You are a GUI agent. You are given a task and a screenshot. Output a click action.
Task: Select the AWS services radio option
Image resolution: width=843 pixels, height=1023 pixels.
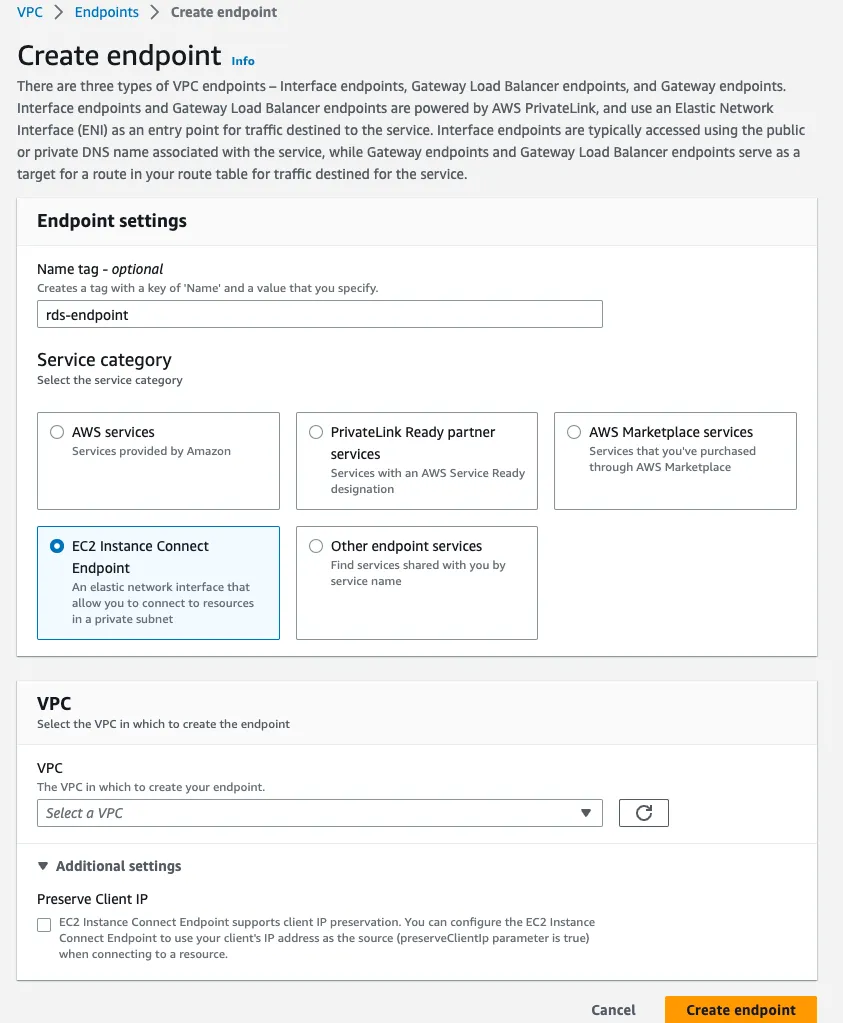coord(58,433)
